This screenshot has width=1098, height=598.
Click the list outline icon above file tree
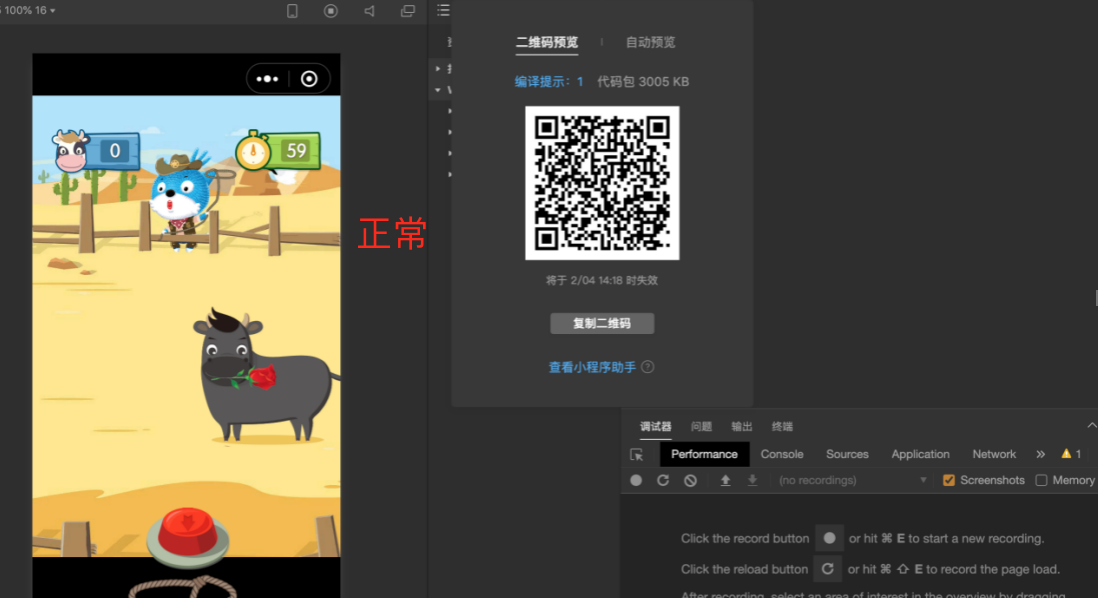coord(443,10)
